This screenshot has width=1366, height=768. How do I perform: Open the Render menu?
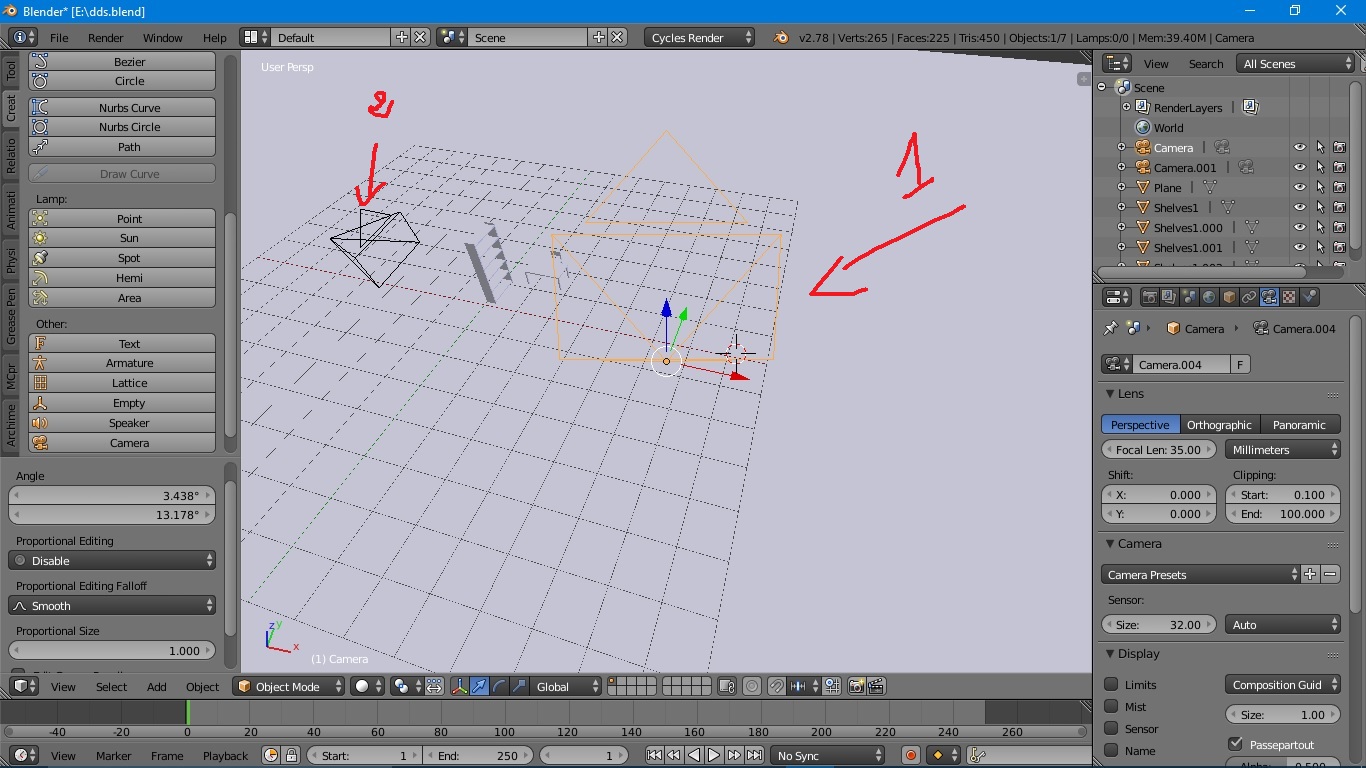[105, 37]
